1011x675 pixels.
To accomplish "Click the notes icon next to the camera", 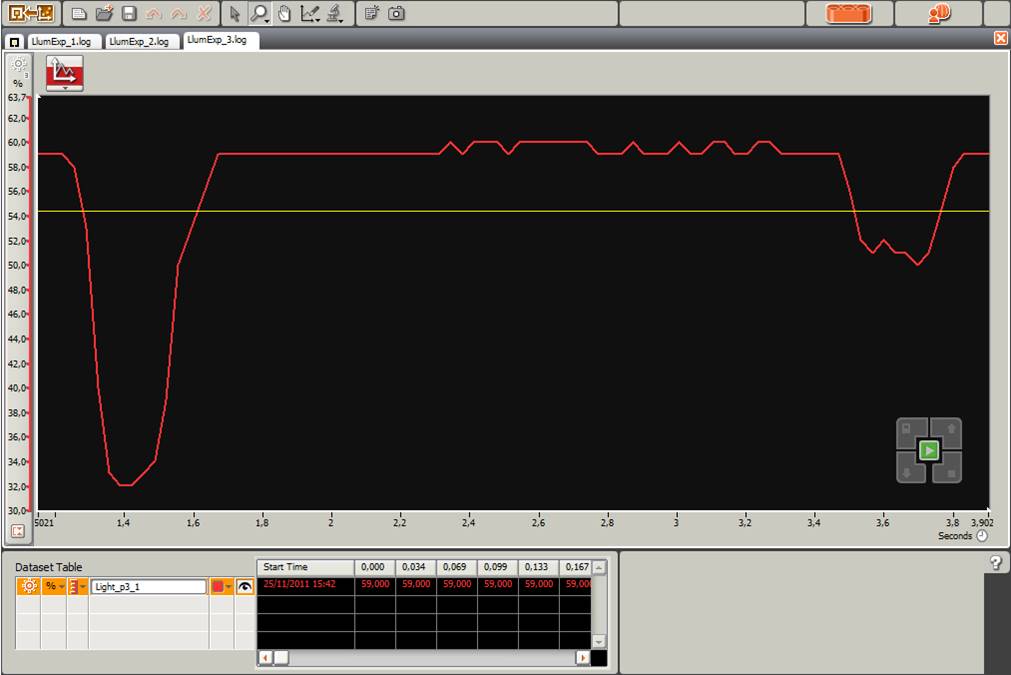I will coord(372,13).
